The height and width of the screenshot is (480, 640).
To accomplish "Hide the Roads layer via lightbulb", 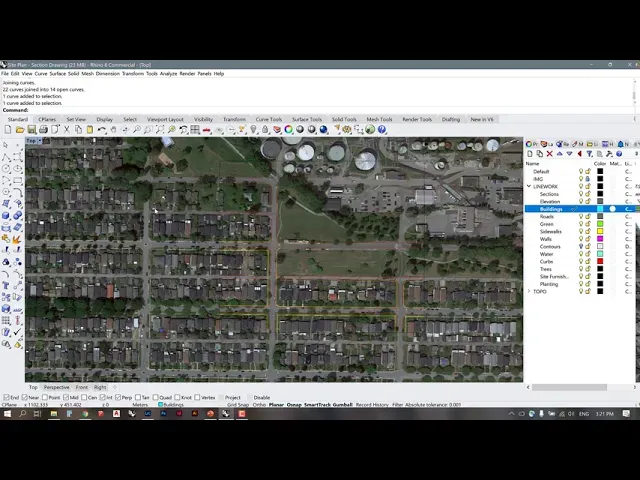I will [x=580, y=216].
